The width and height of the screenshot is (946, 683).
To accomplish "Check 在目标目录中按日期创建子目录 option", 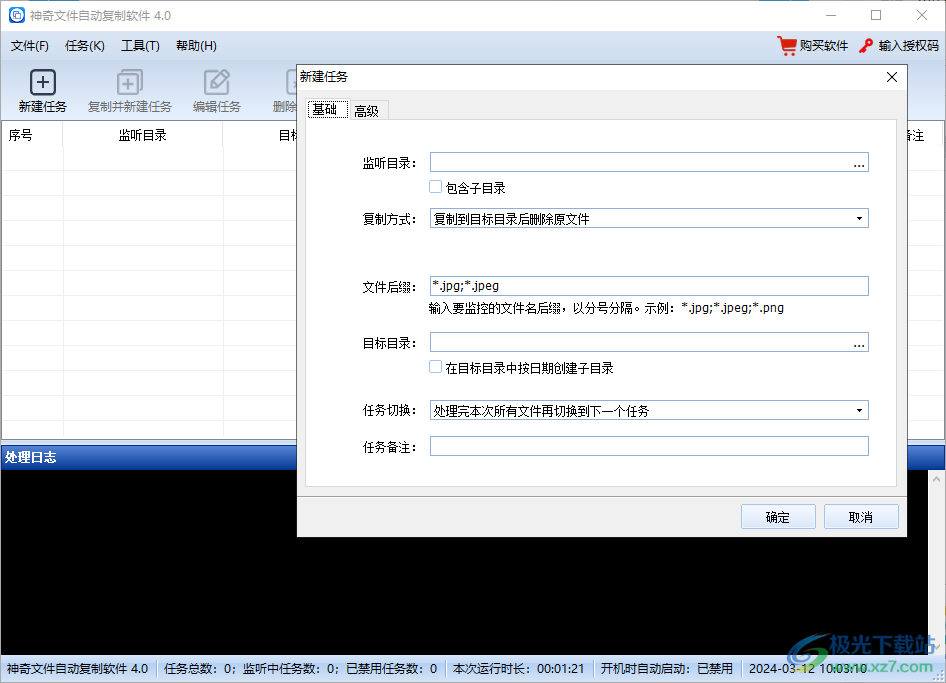I will tap(436, 368).
